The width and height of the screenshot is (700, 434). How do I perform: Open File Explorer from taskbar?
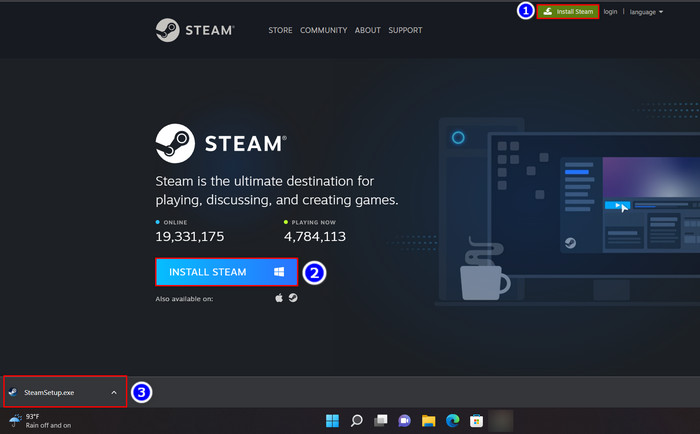point(429,421)
